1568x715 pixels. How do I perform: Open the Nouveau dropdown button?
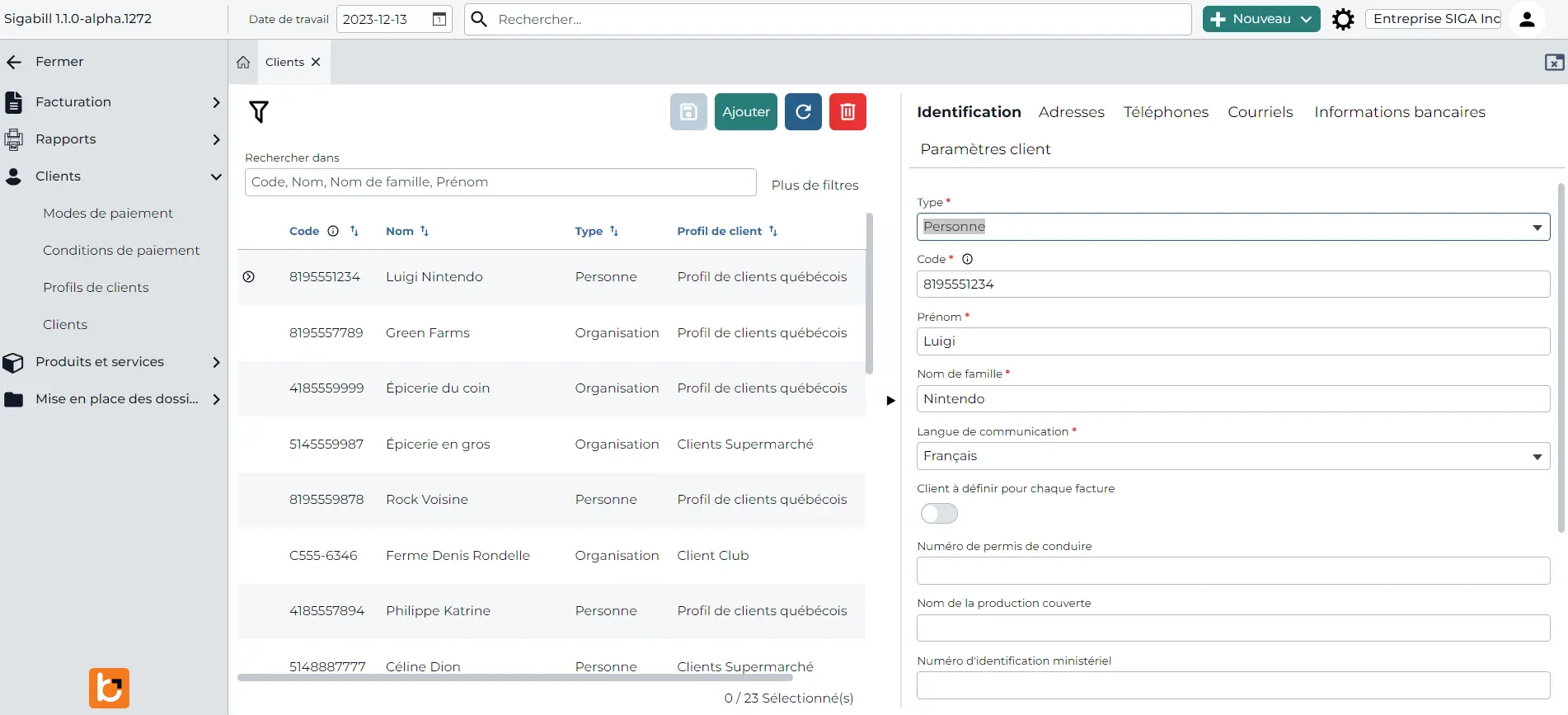point(1261,19)
